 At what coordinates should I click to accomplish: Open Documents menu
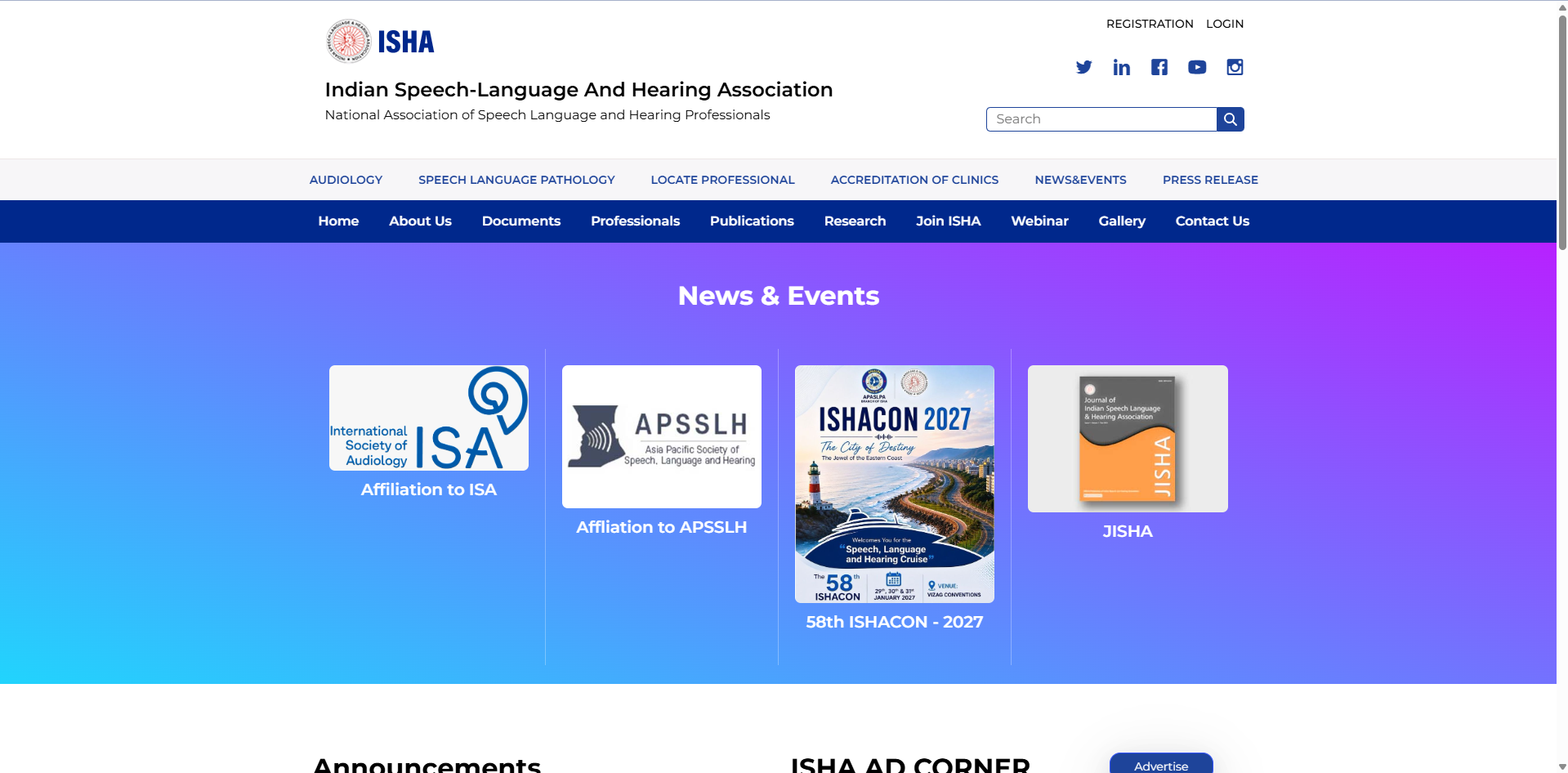coord(521,221)
